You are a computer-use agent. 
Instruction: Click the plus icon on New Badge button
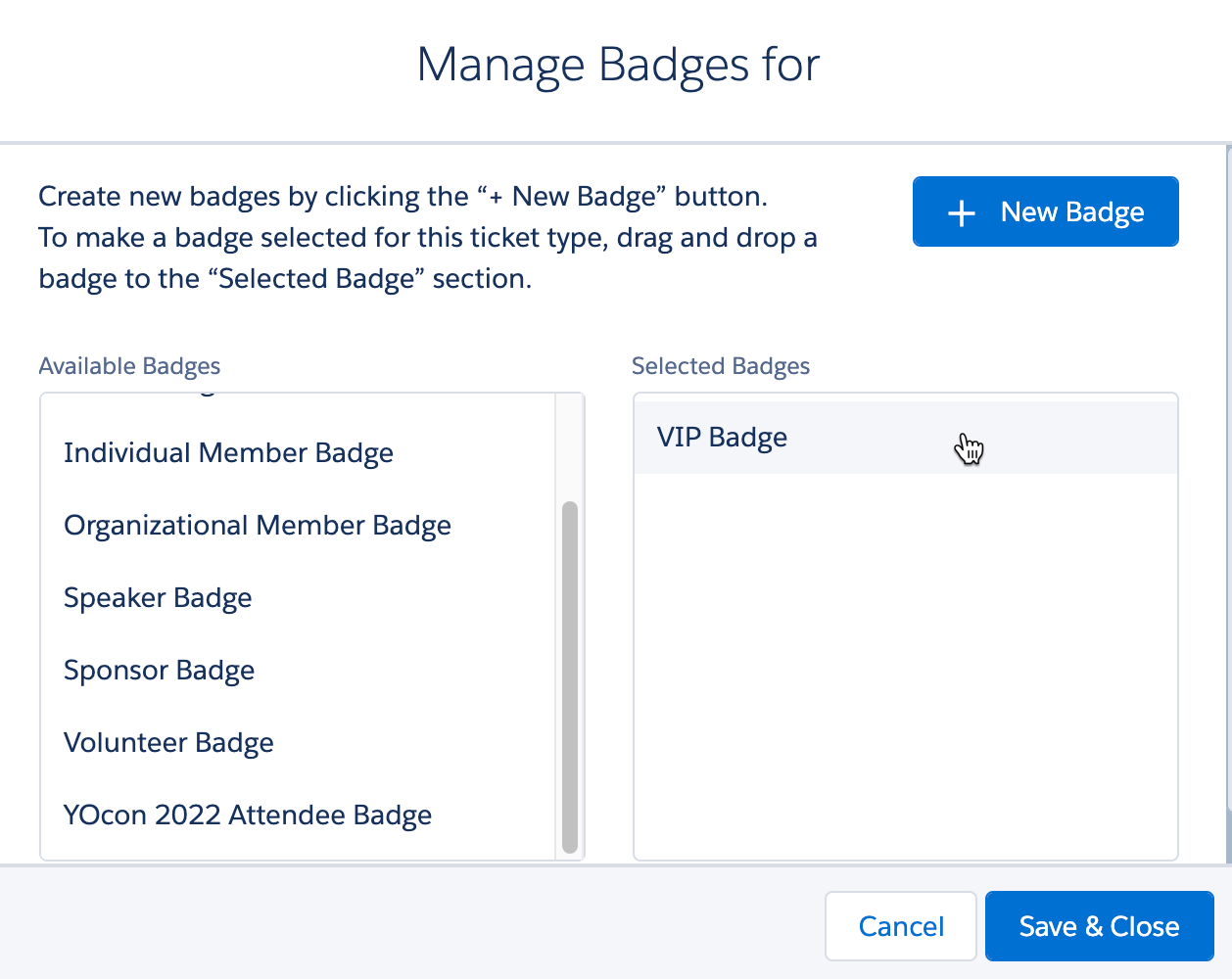point(961,211)
